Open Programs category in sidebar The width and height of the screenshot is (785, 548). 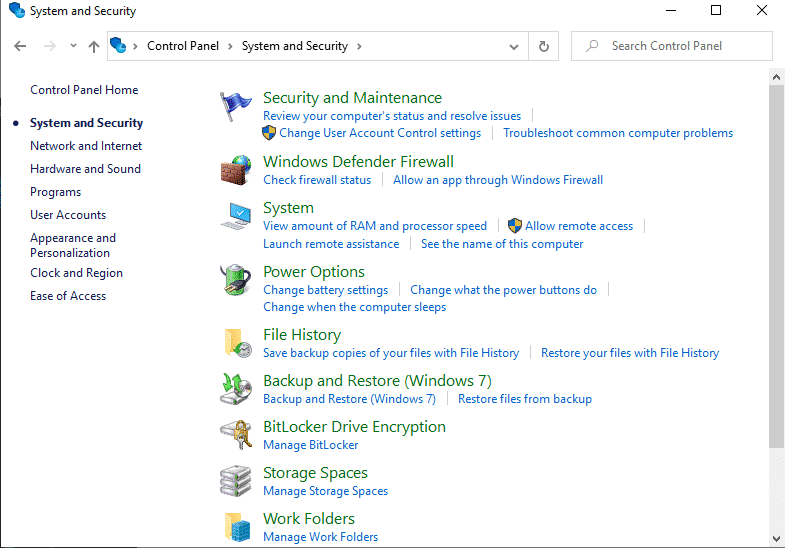coord(56,192)
